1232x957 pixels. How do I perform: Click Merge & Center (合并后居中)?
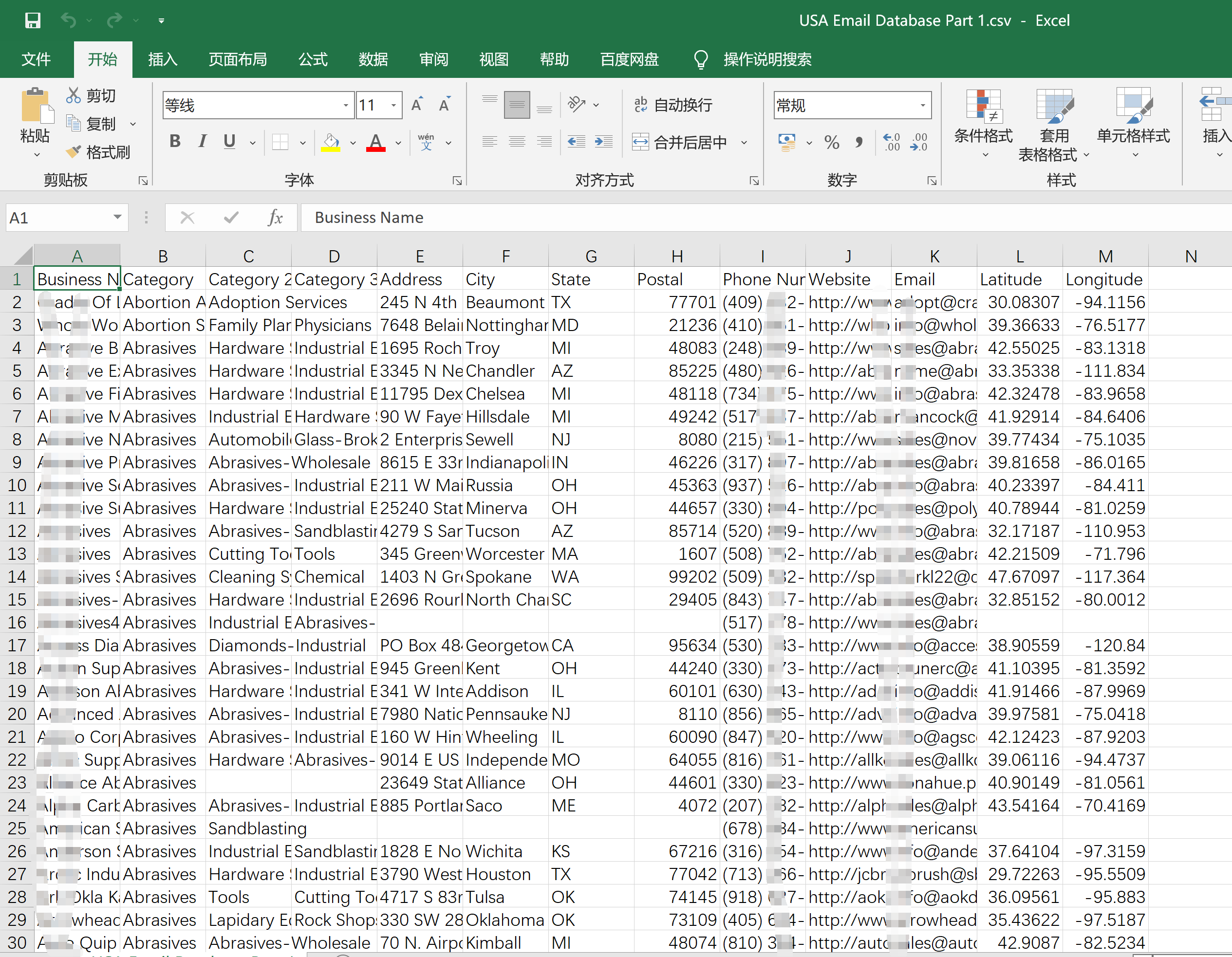(679, 142)
